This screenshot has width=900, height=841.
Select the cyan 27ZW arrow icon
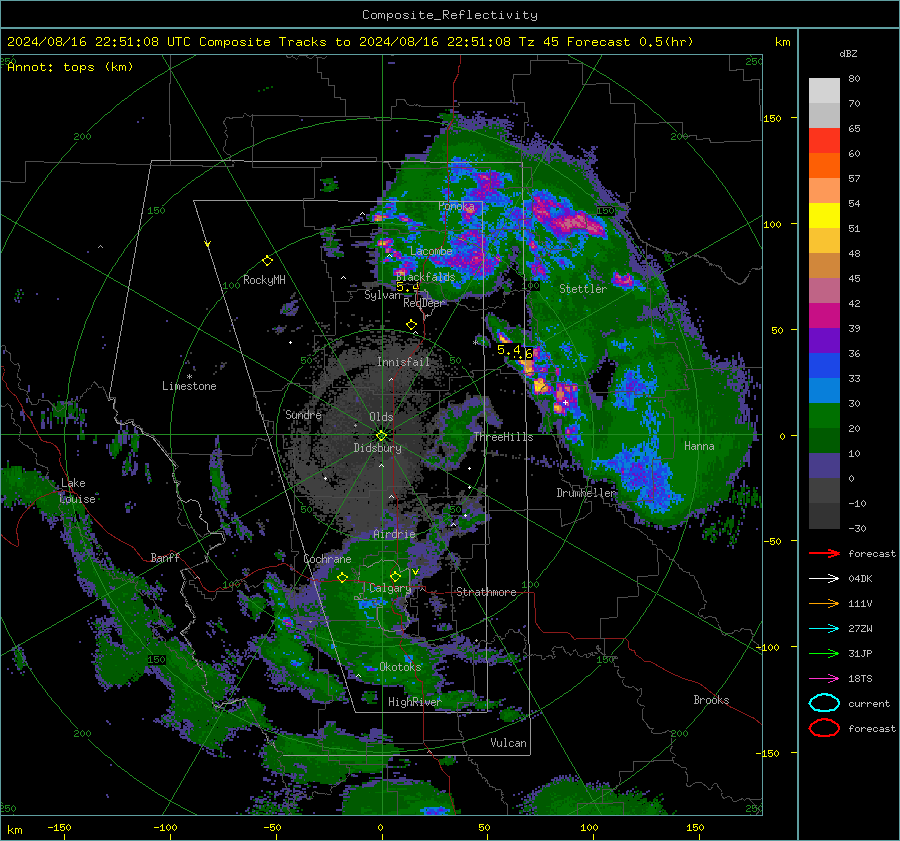[x=824, y=629]
